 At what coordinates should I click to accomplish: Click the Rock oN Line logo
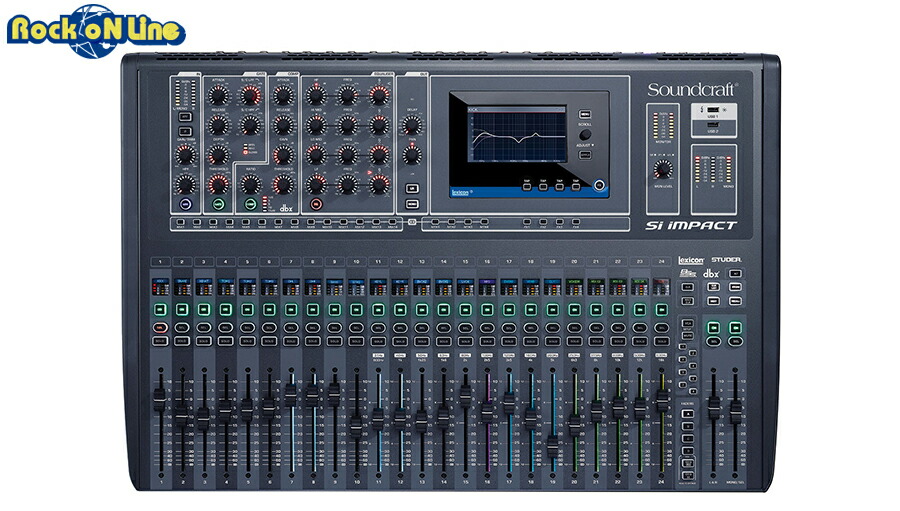95,30
